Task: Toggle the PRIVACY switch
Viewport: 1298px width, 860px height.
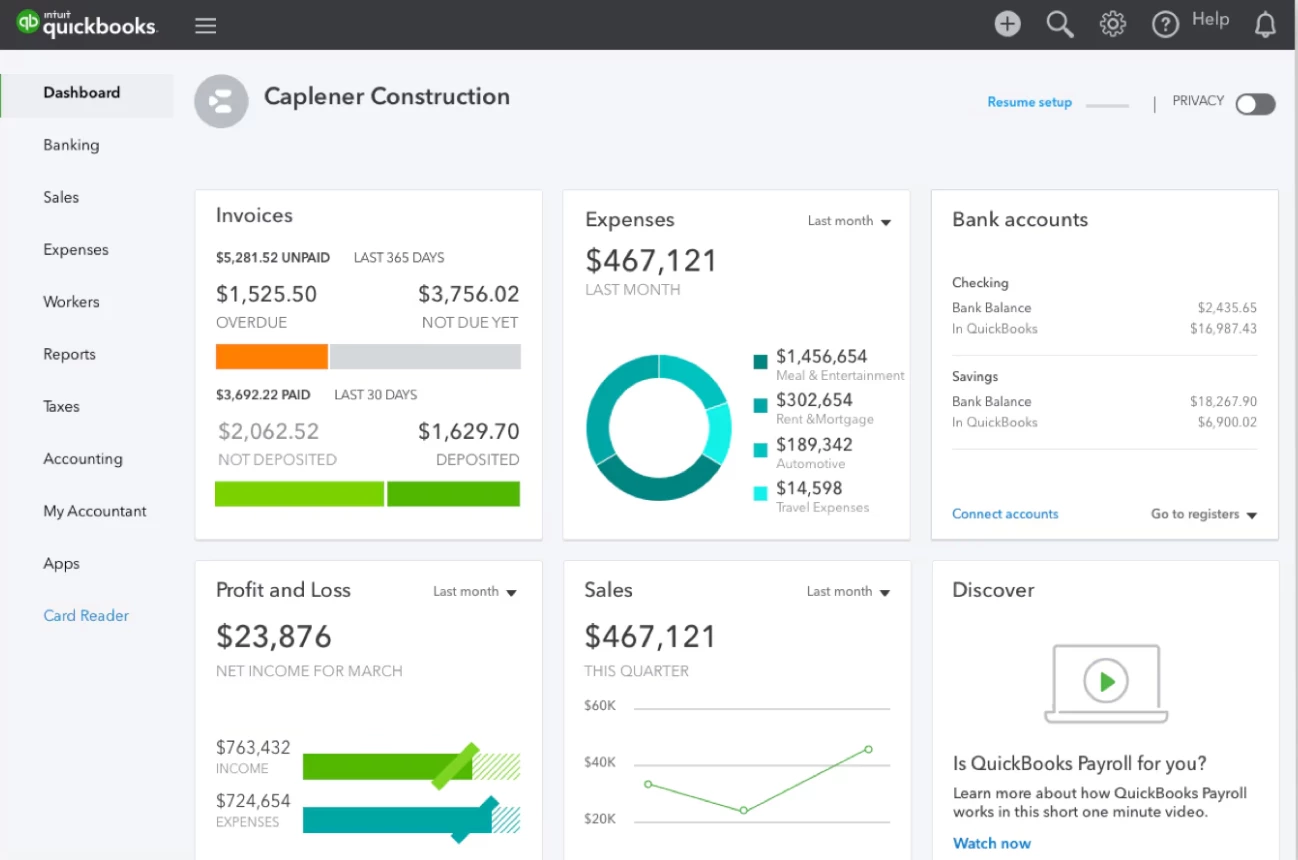Action: [1255, 104]
